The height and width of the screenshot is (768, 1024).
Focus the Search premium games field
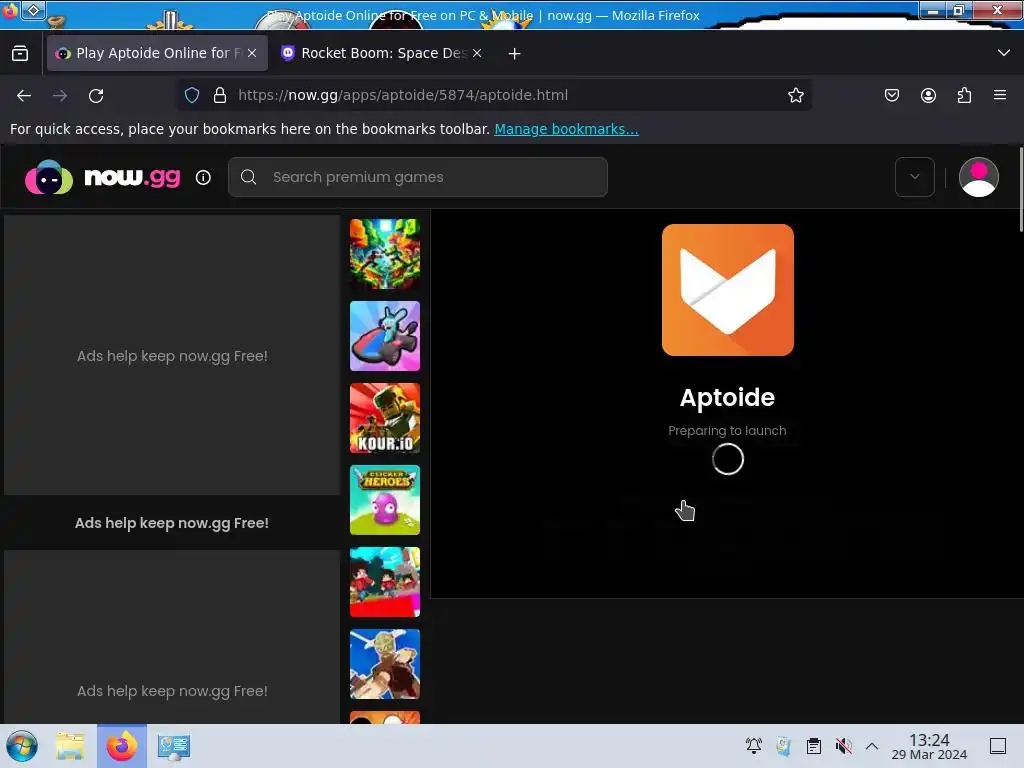418,177
